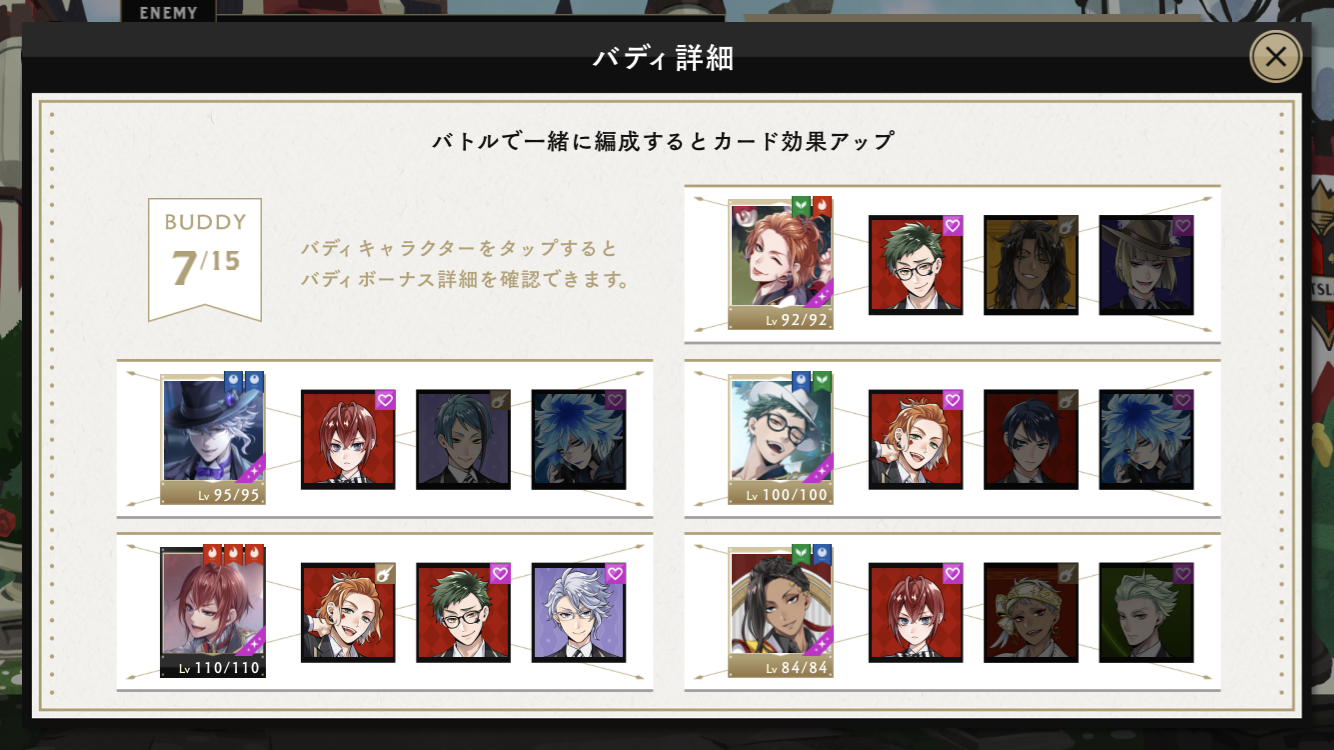
Task: Select green-haired glasses buddy in Lv 110/110 row
Action: 463,612
